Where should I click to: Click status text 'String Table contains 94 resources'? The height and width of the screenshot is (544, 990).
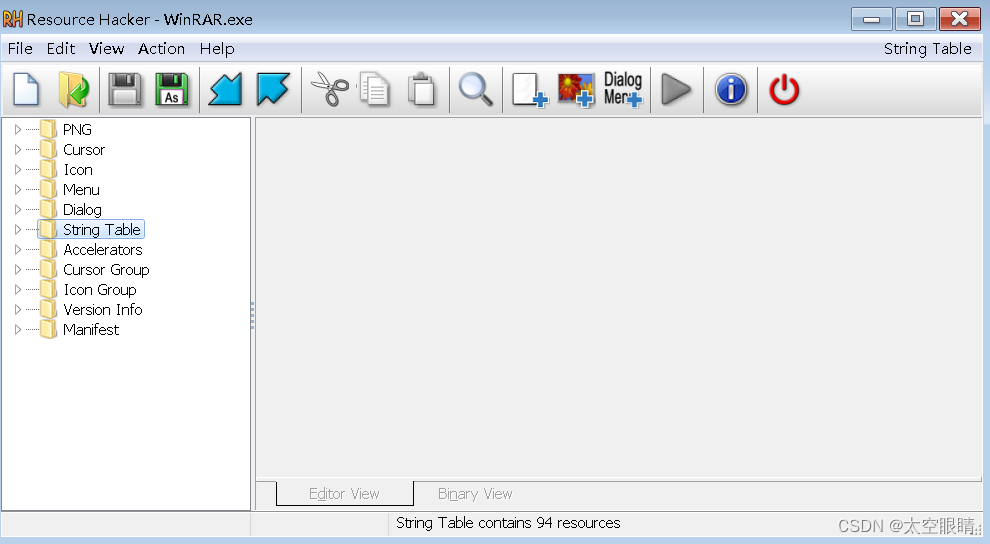[x=508, y=523]
